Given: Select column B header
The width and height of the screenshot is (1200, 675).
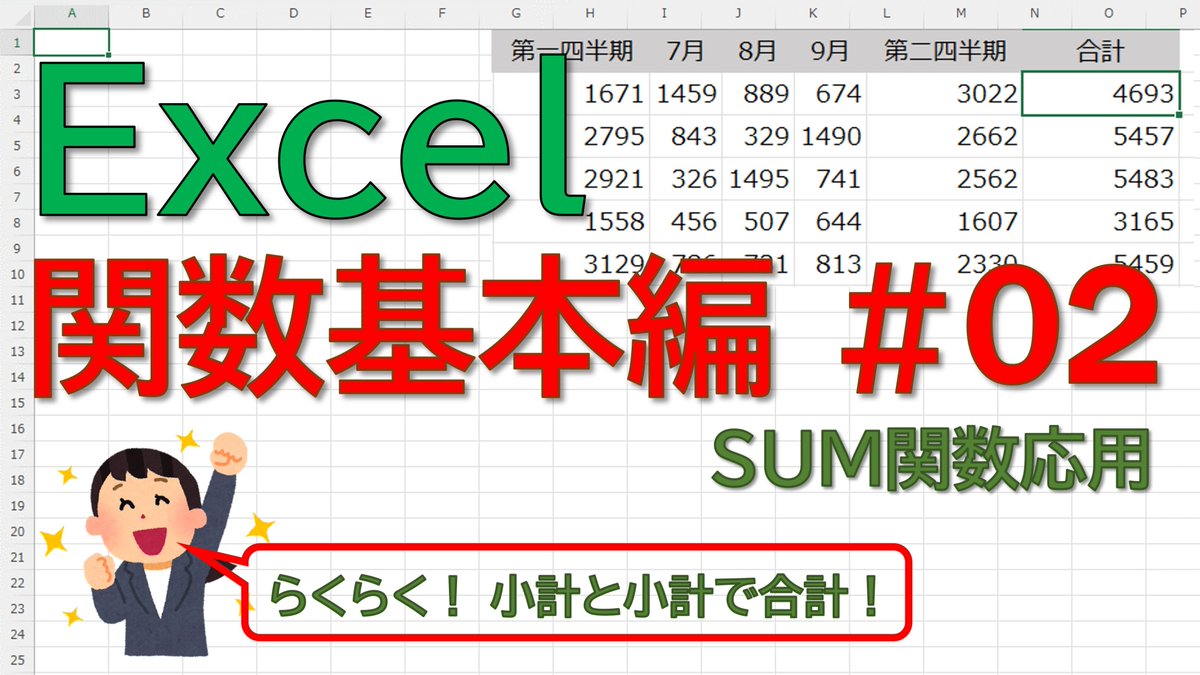Looking at the screenshot, I should tap(145, 14).
